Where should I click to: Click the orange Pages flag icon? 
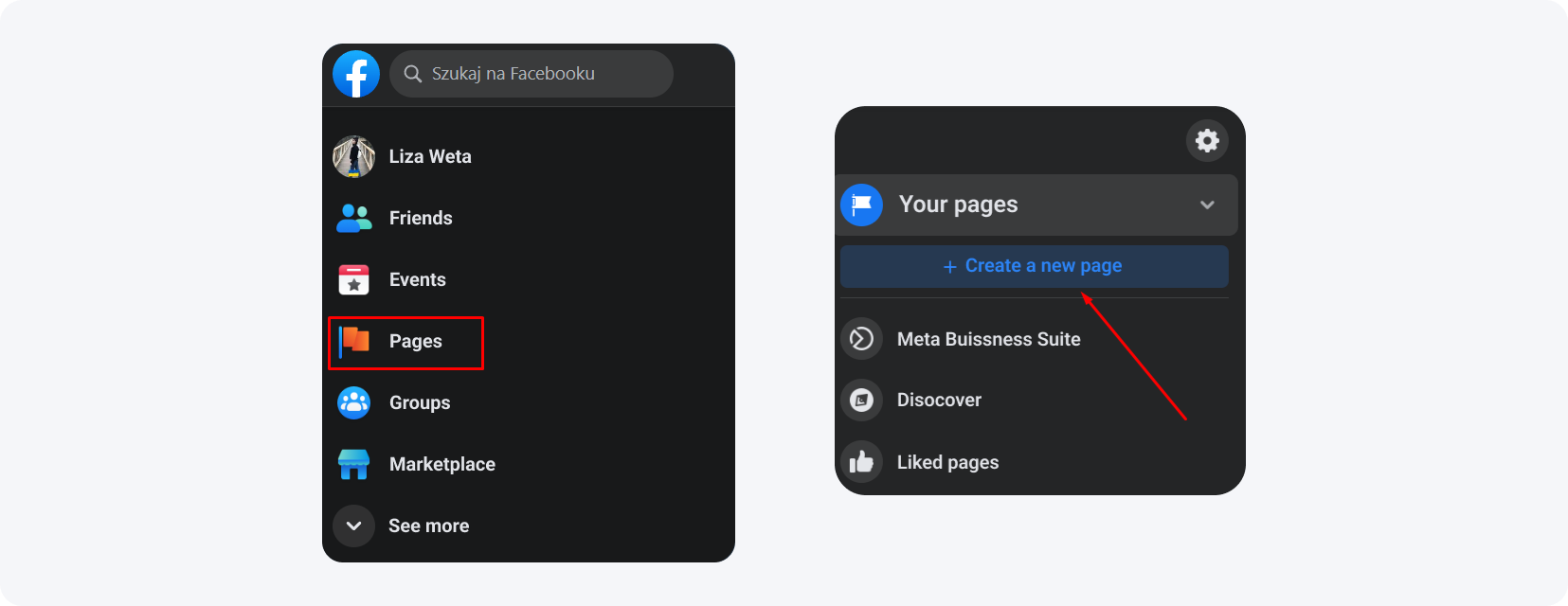(354, 341)
